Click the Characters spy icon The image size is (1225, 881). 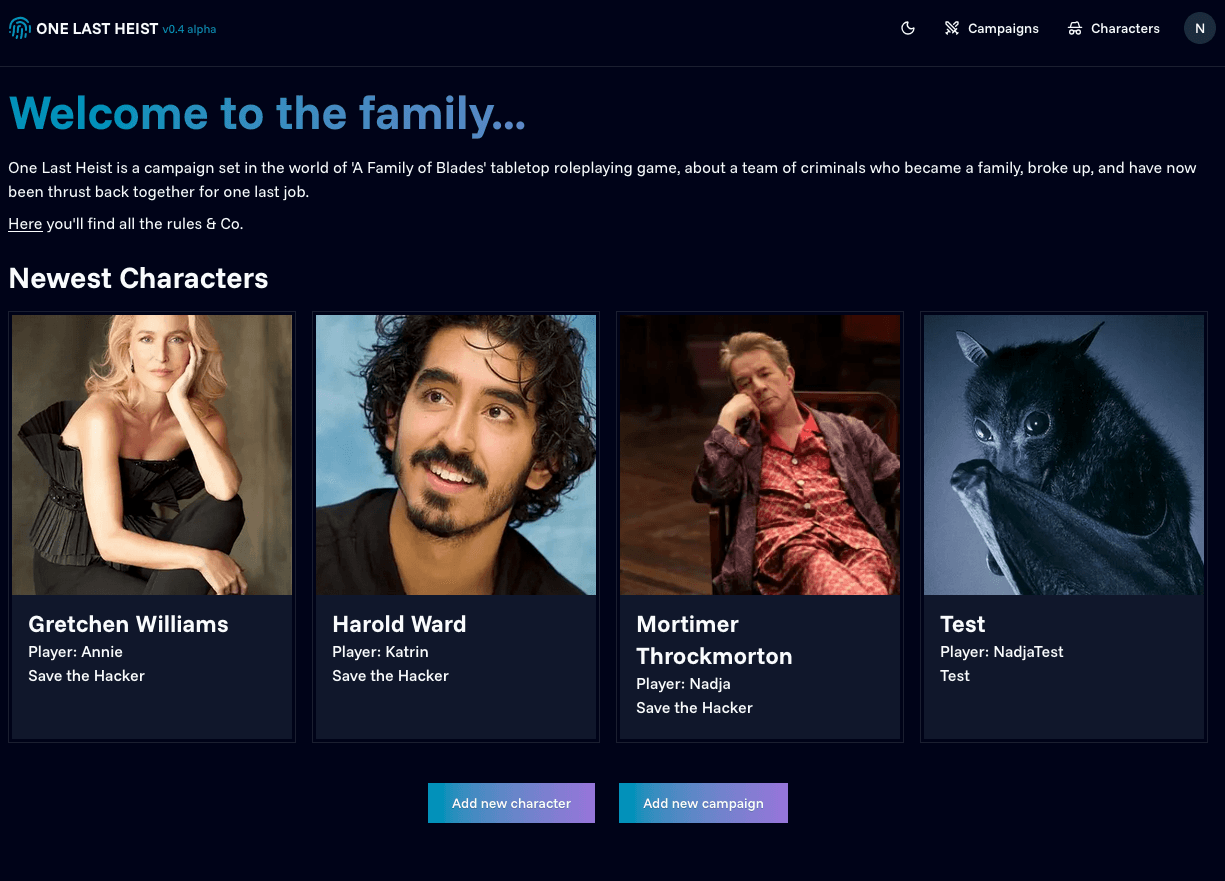pos(1075,29)
